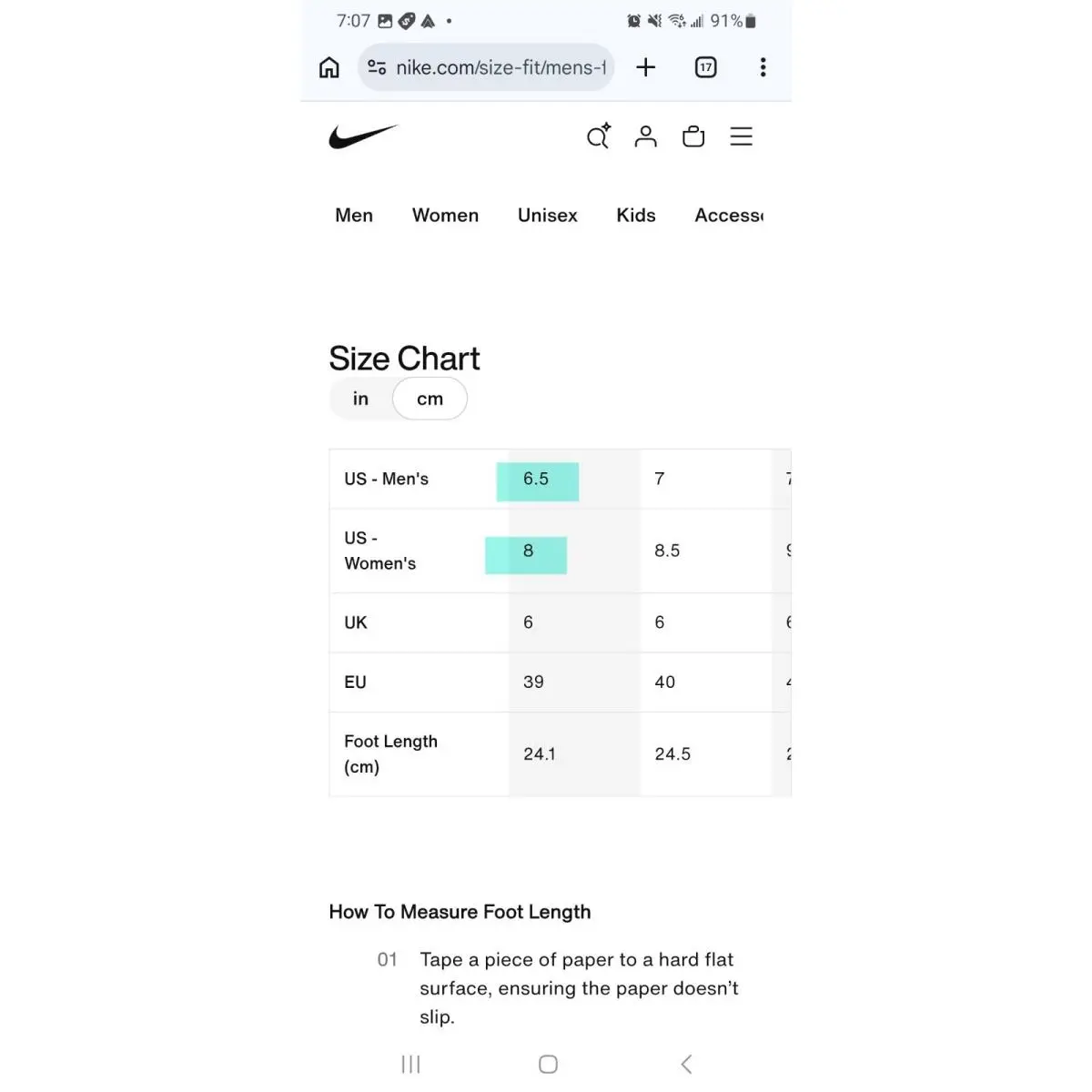Click the nike.com URL address field

click(x=500, y=67)
